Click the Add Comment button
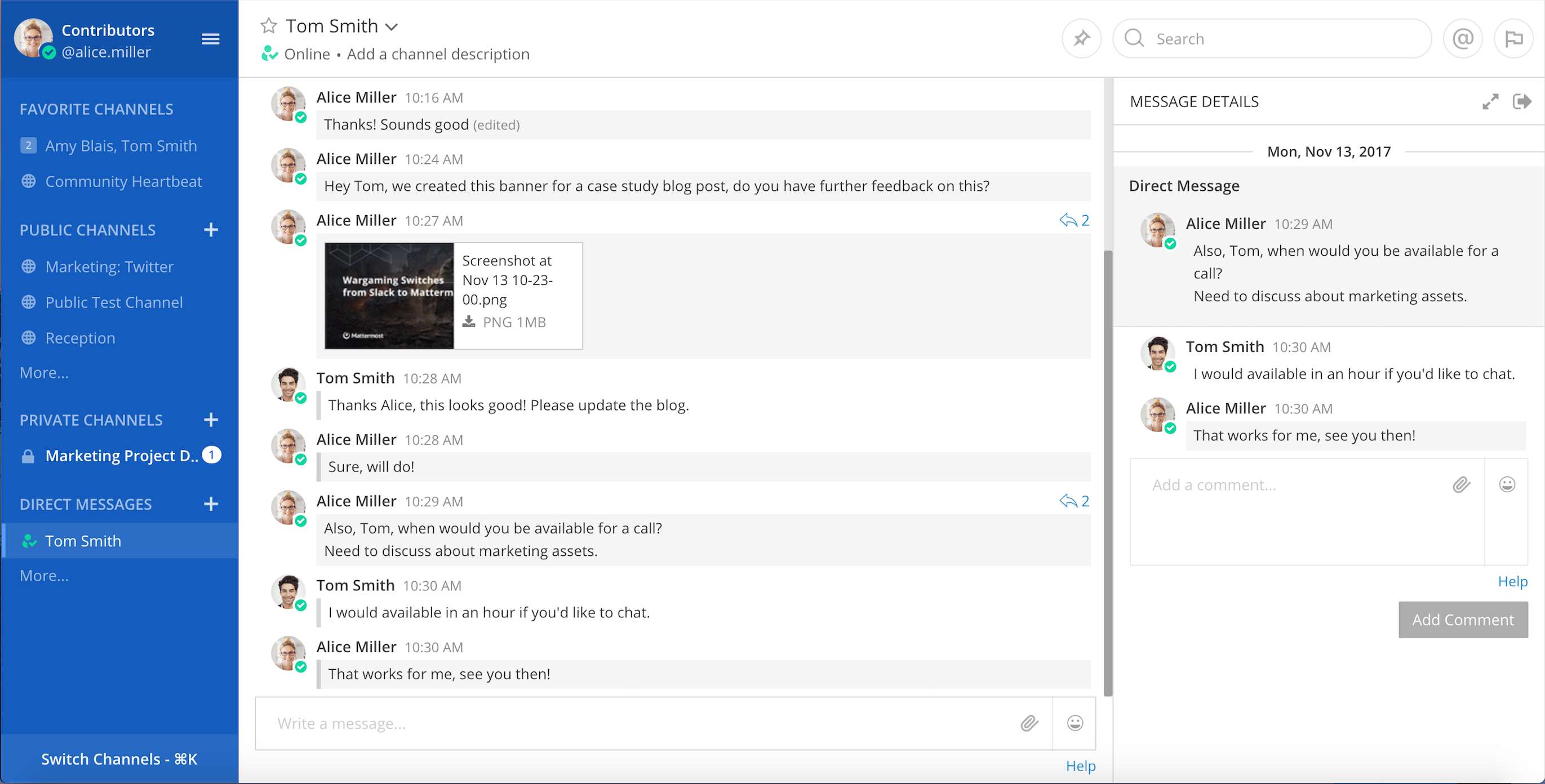The width and height of the screenshot is (1545, 784). point(1462,620)
